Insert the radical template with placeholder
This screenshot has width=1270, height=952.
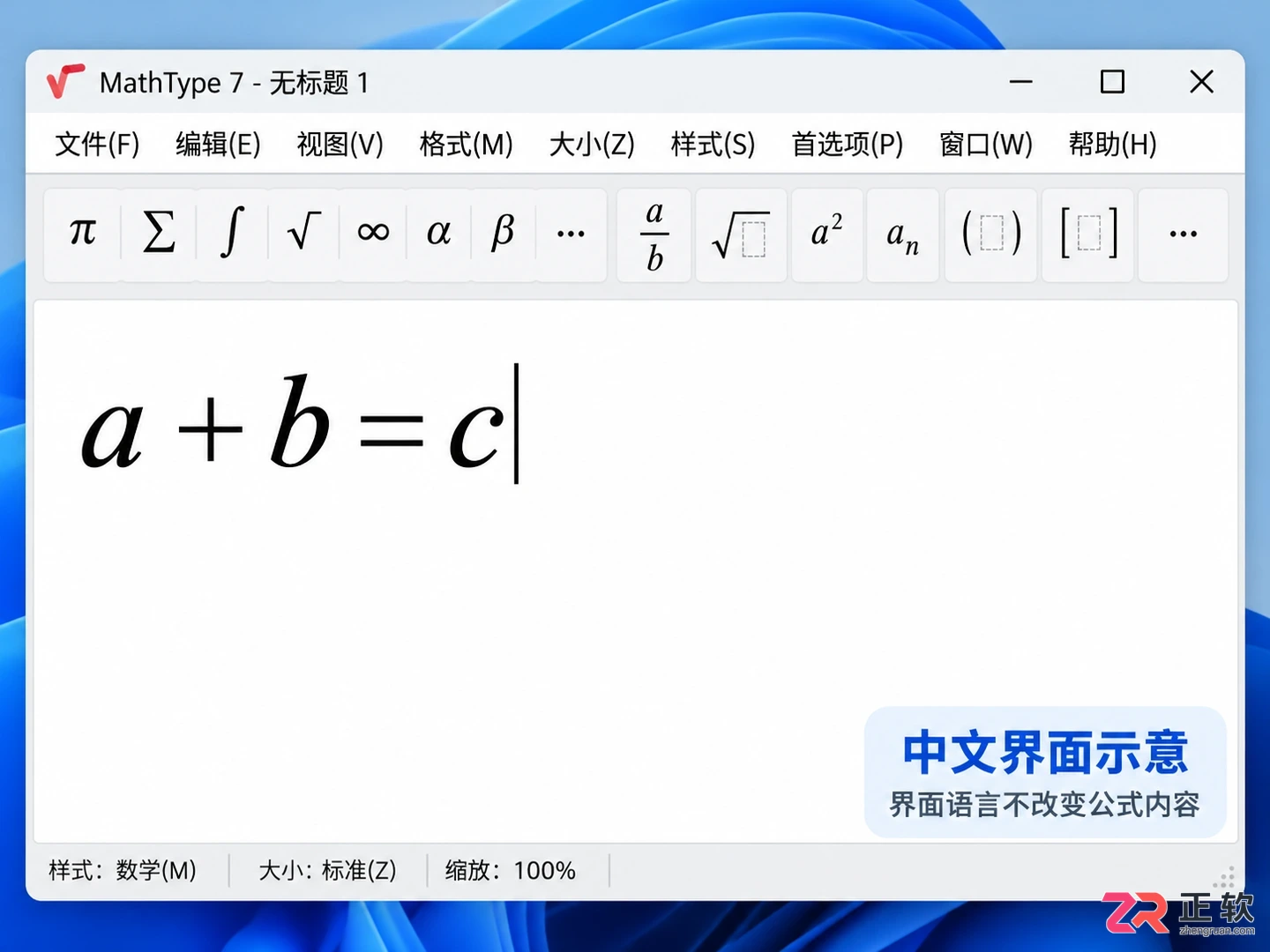741,235
